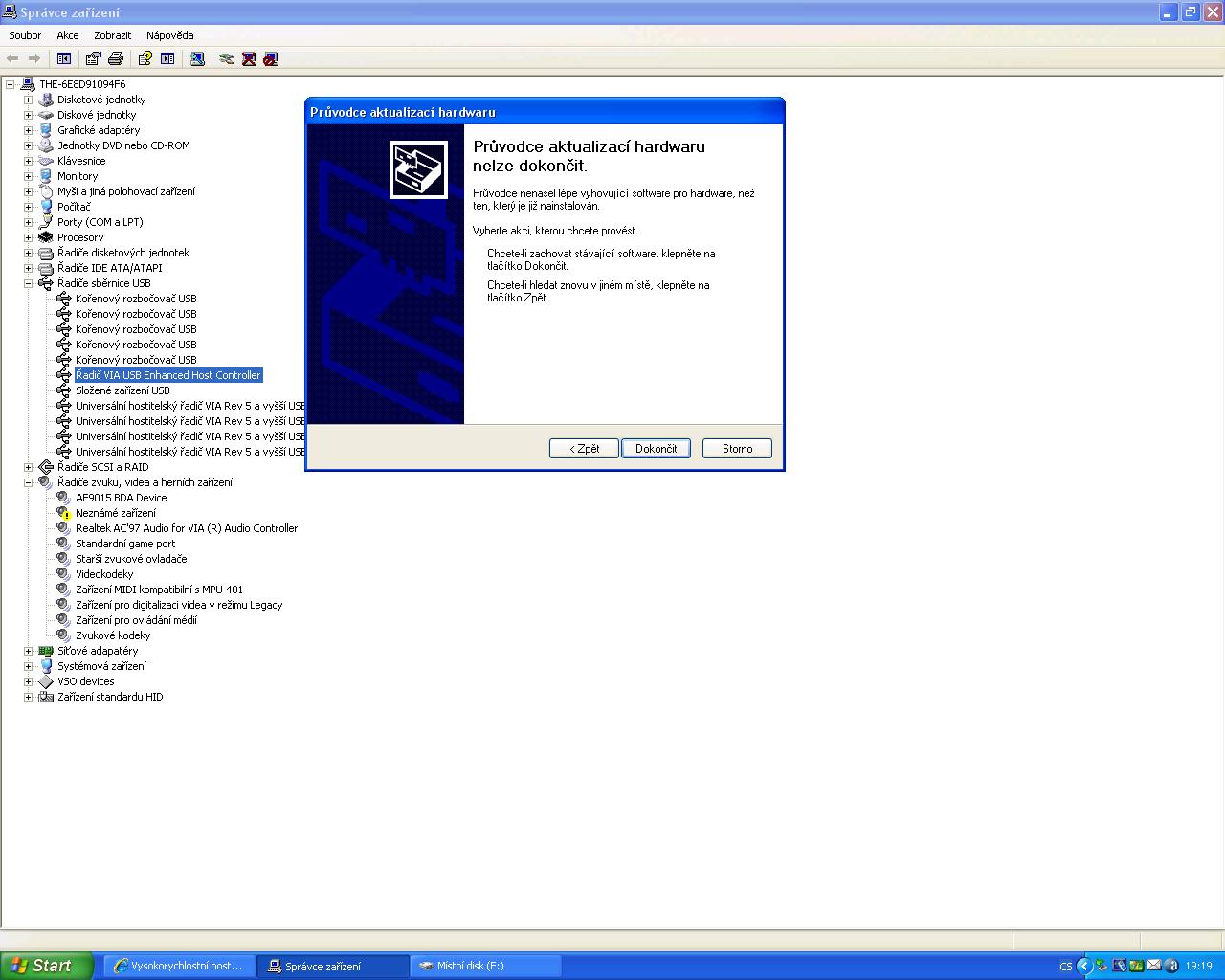The image size is (1225, 980).
Task: Click the Print toolbar icon
Action: tap(116, 58)
